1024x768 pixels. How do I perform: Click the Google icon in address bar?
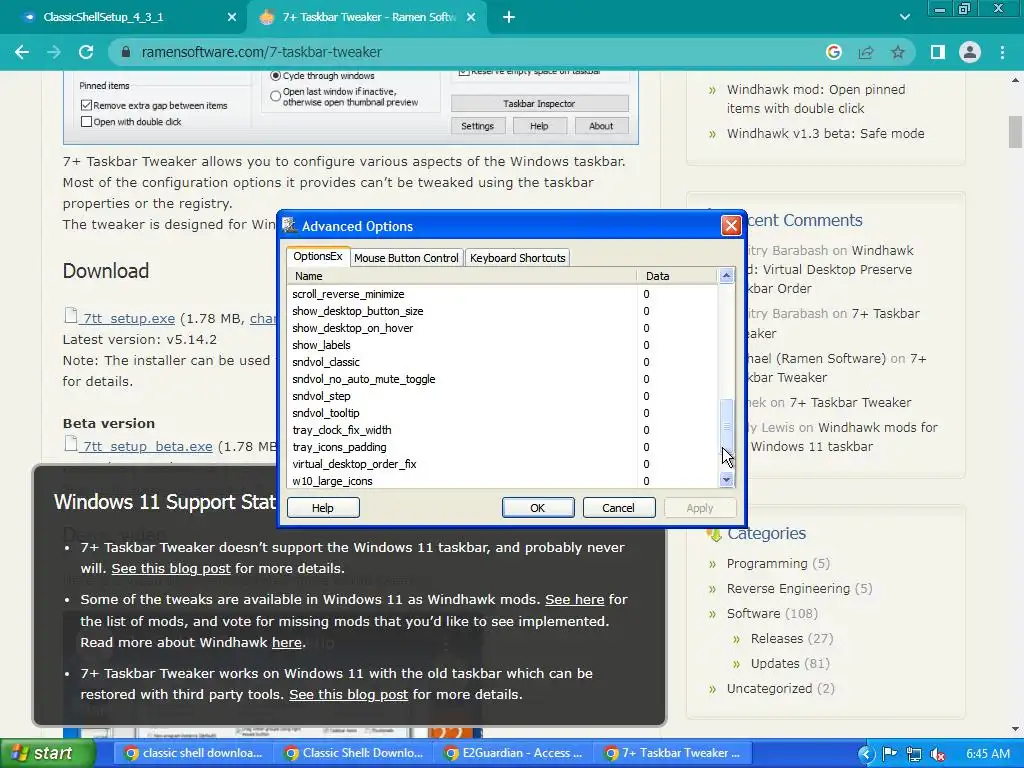(833, 52)
